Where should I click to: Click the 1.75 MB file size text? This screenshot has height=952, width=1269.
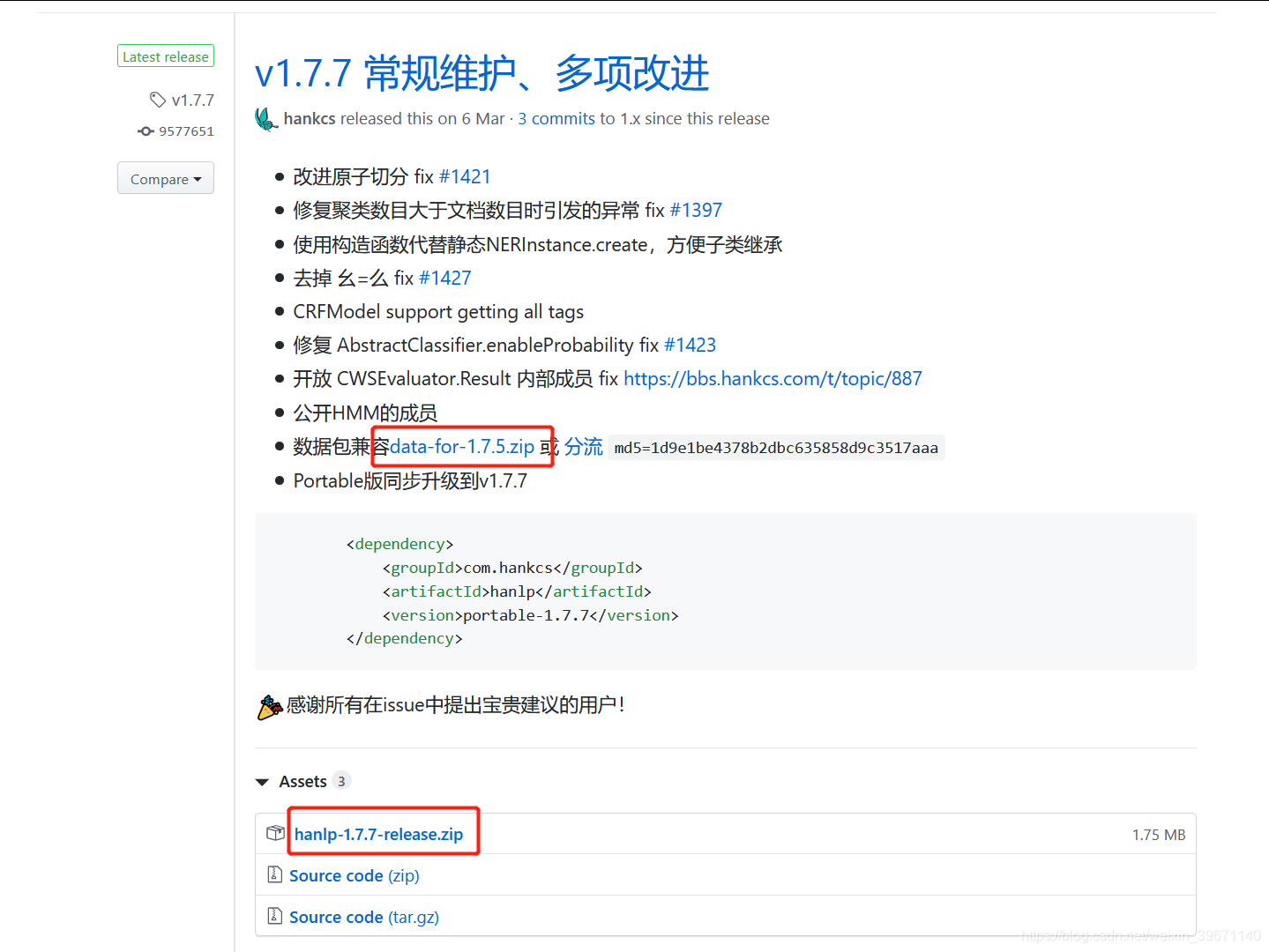click(1159, 835)
